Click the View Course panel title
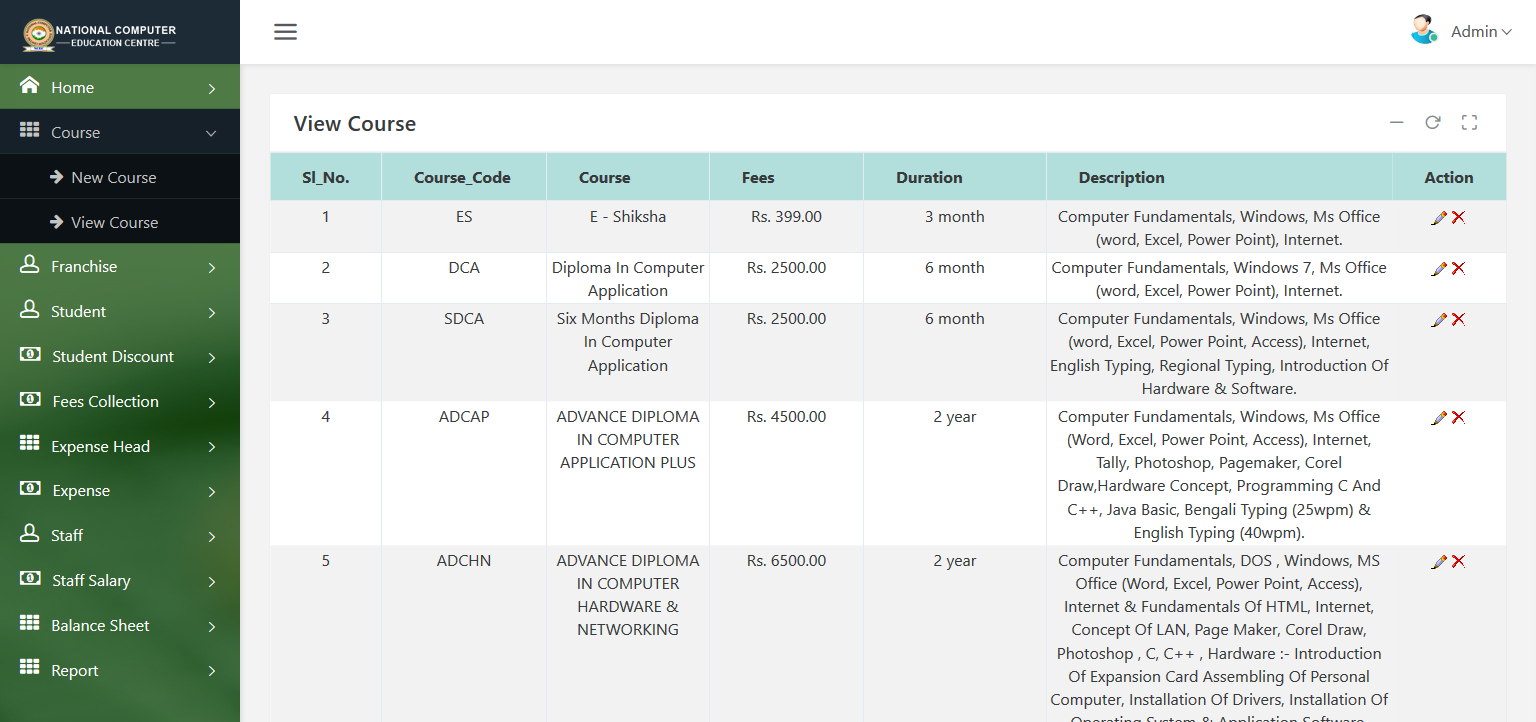 coord(355,124)
